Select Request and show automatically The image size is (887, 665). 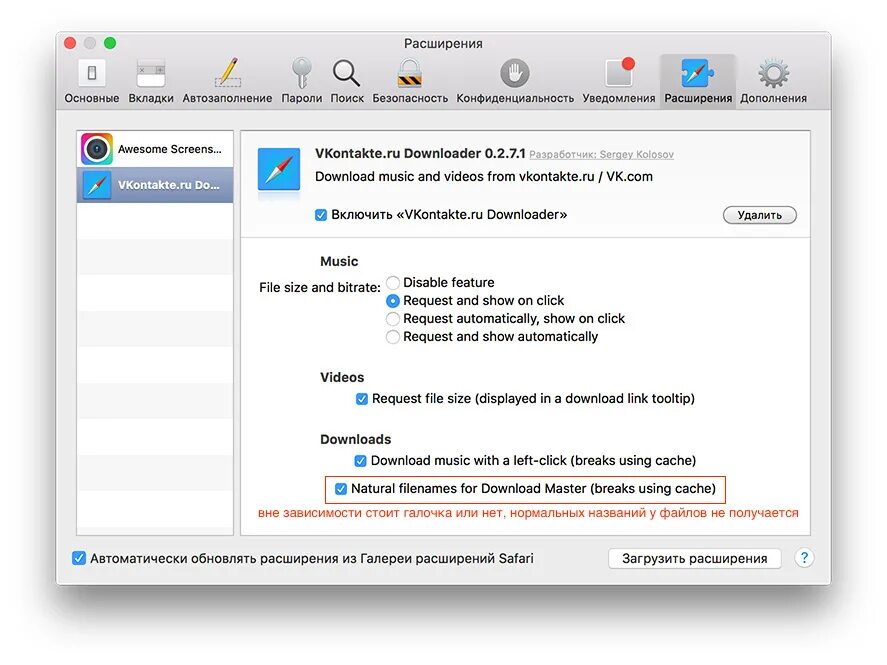(393, 336)
